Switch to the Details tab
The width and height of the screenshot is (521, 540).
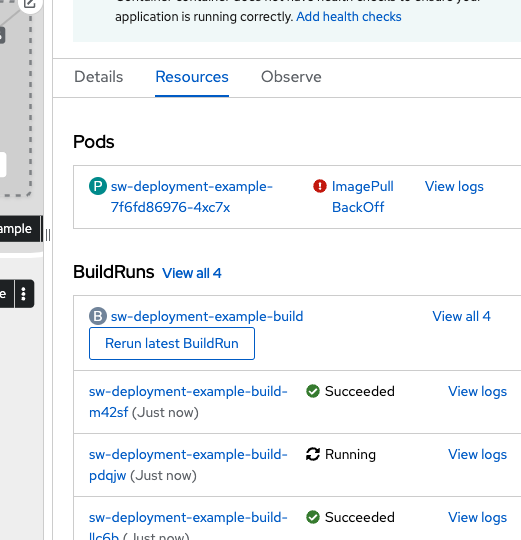pyautogui.click(x=98, y=77)
